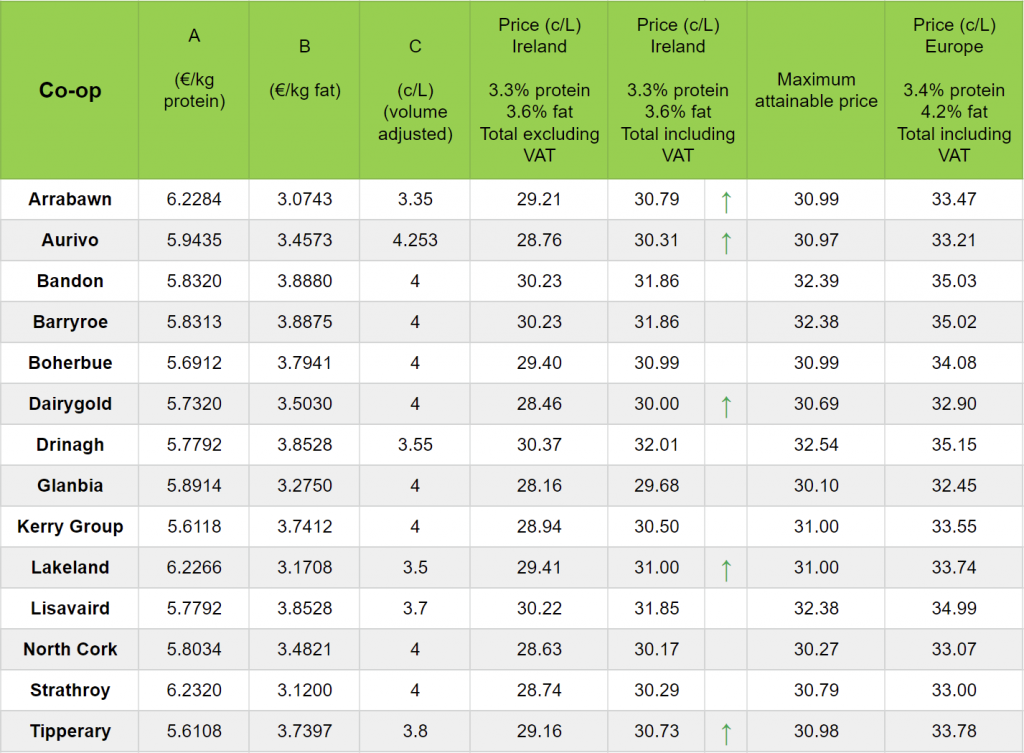Select the Co-op column header
Image resolution: width=1024 pixels, height=753 pixels.
(70, 91)
